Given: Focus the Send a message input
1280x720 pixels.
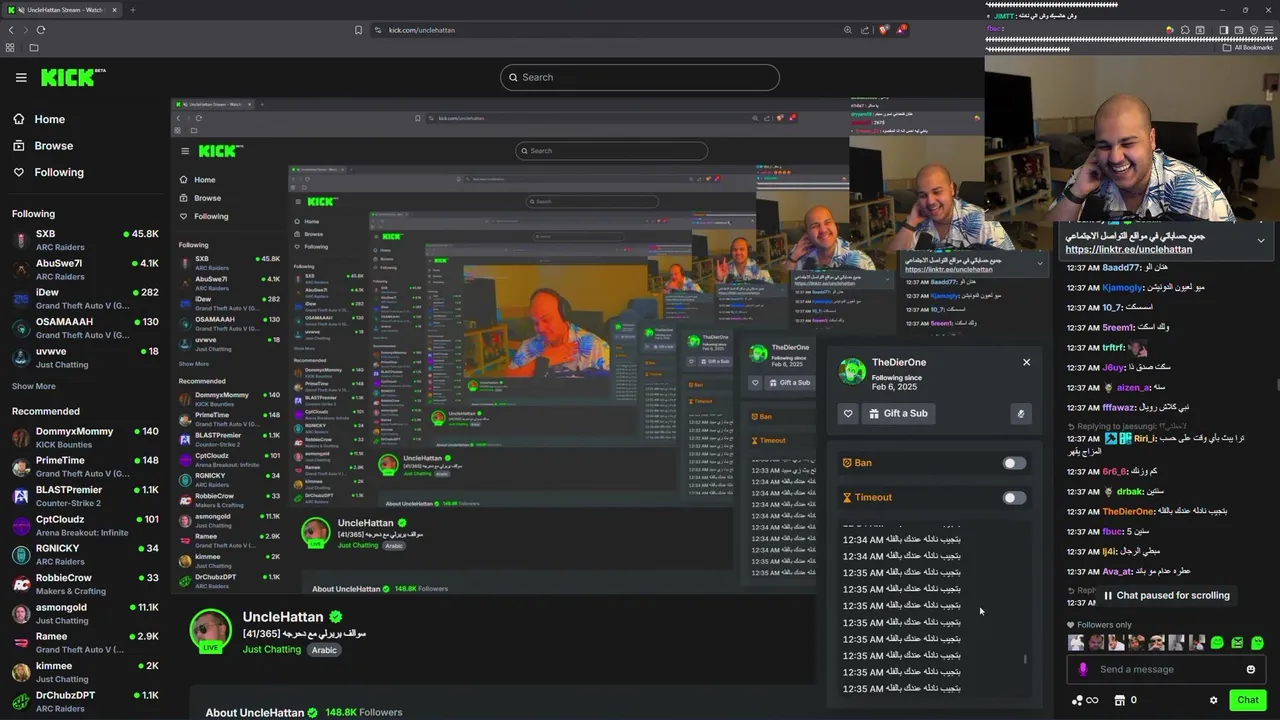Looking at the screenshot, I should pyautogui.click(x=1166, y=669).
